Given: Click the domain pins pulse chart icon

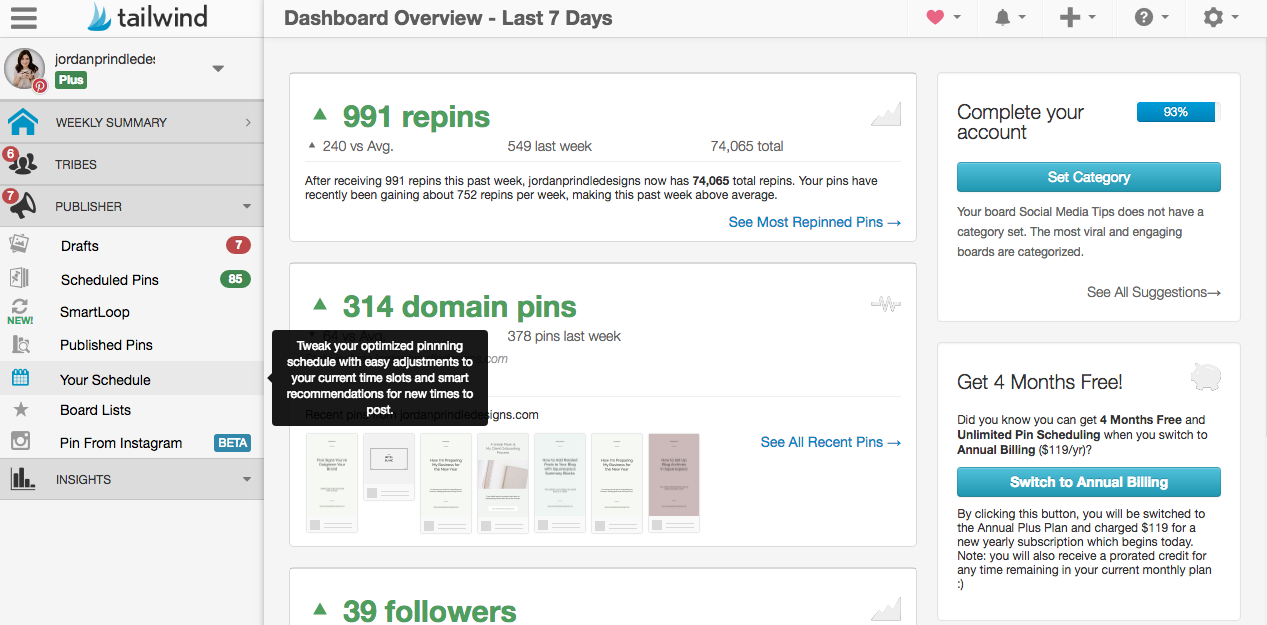Looking at the screenshot, I should [886, 304].
